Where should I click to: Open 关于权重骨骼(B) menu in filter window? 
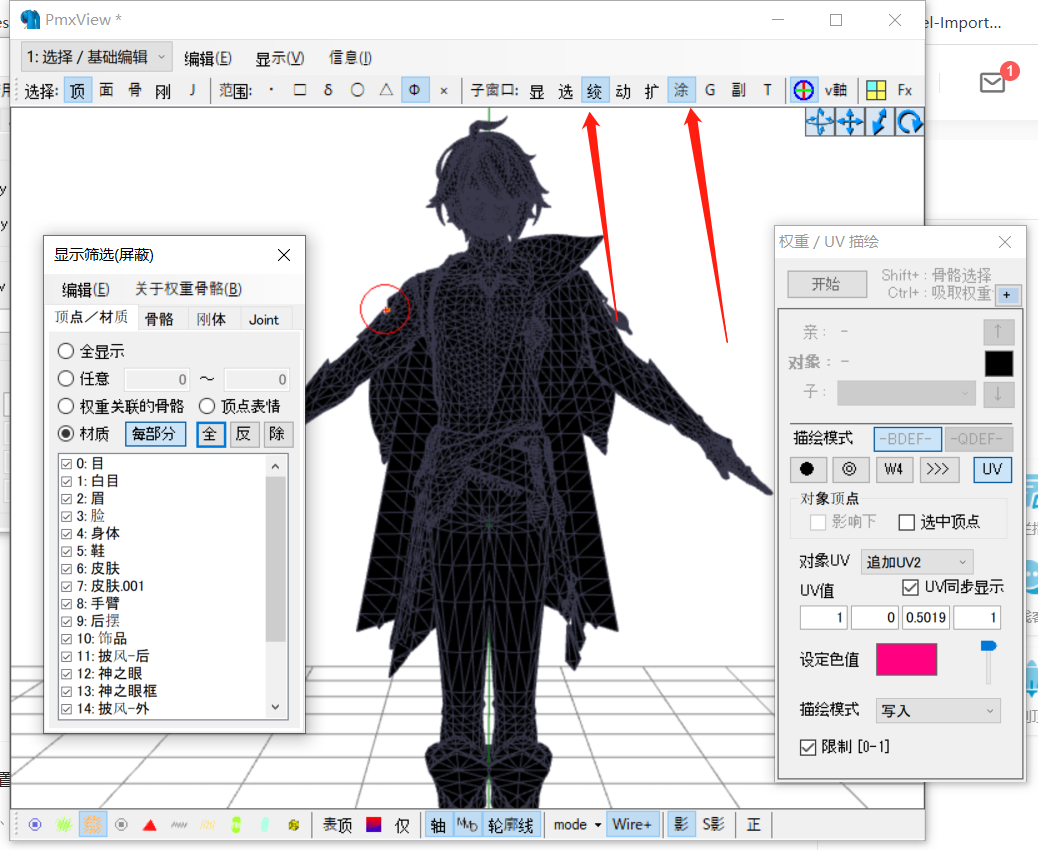coord(188,289)
